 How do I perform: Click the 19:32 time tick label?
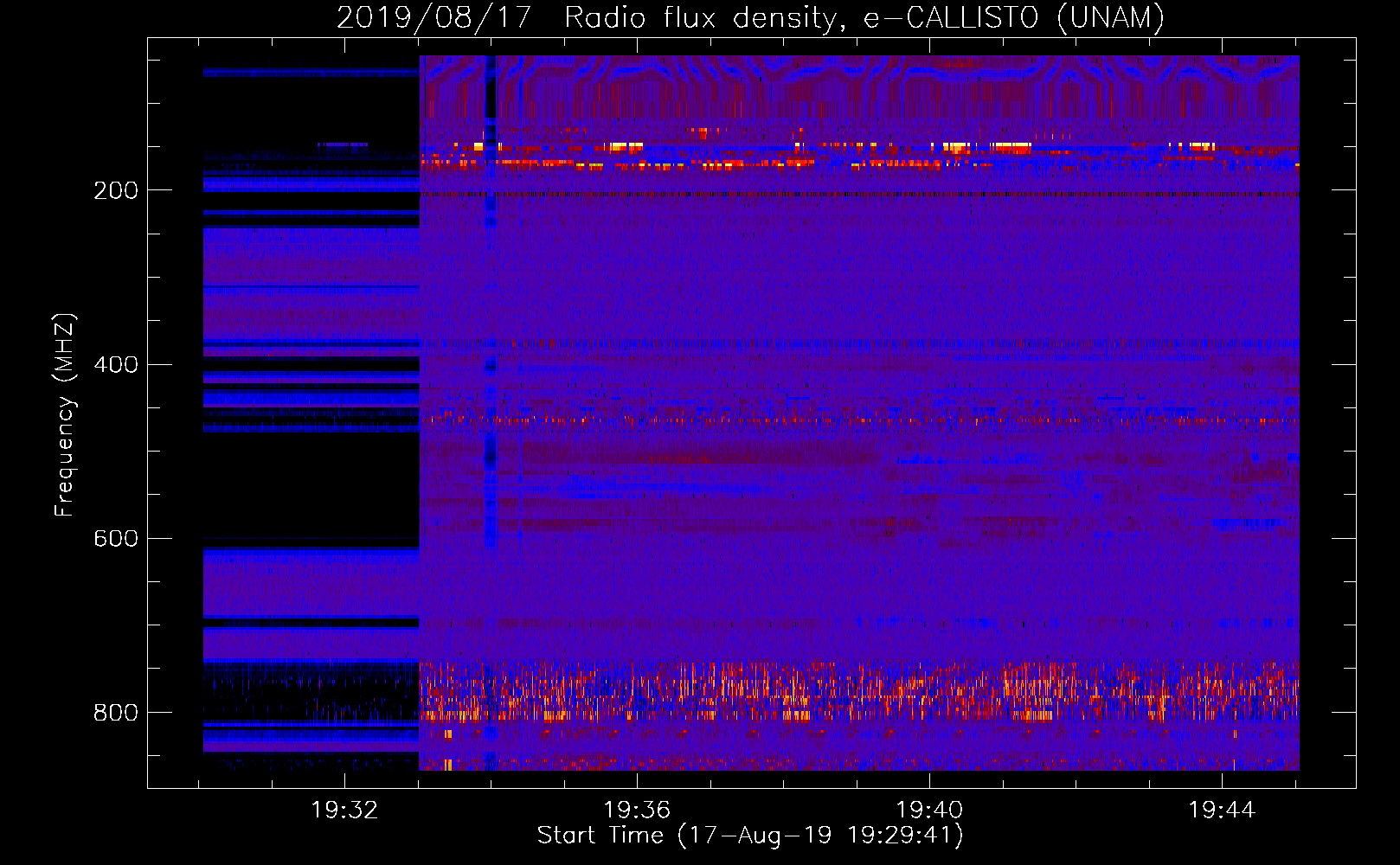coord(344,811)
